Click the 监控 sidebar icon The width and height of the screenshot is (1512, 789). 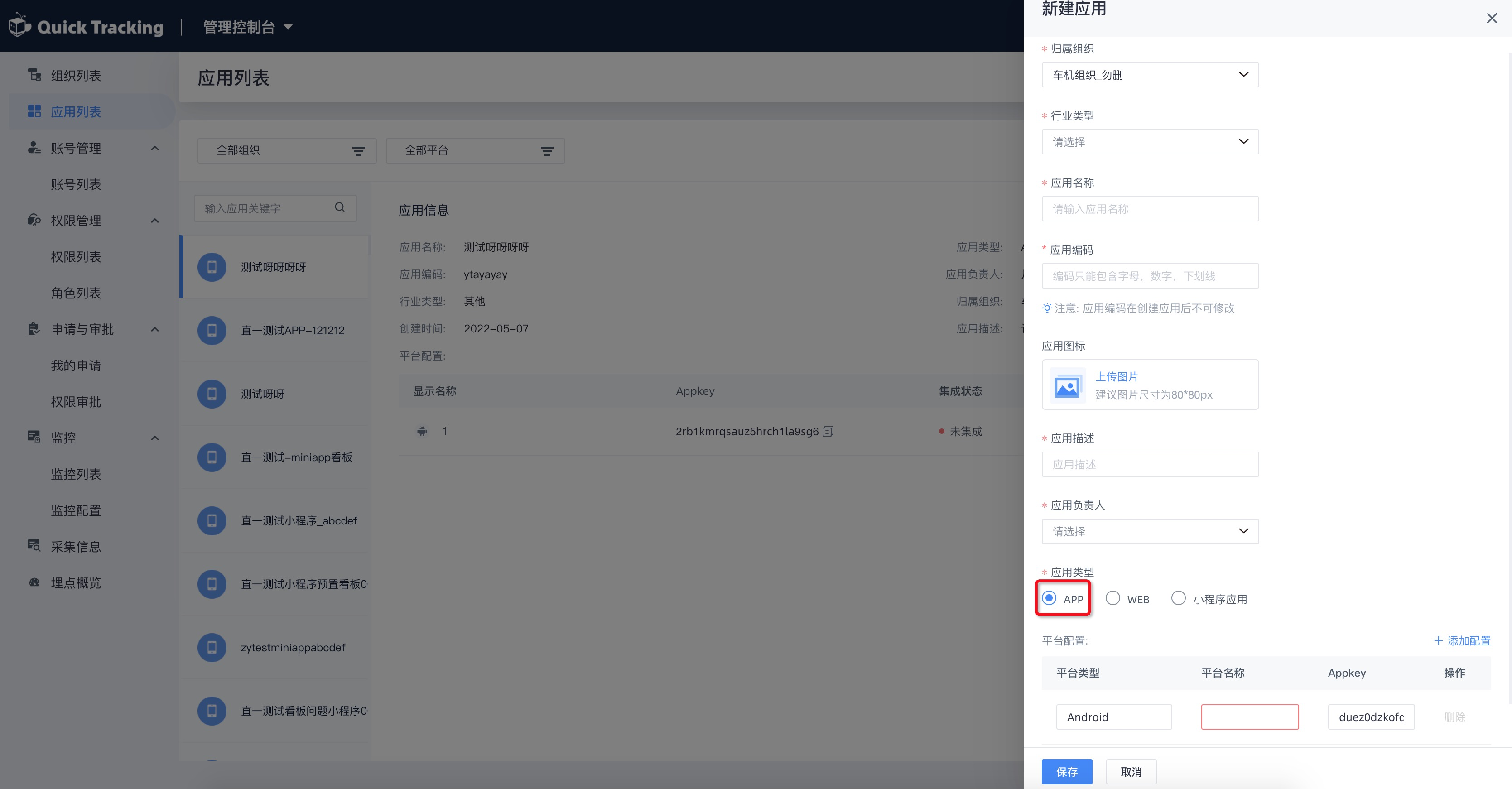pos(34,438)
